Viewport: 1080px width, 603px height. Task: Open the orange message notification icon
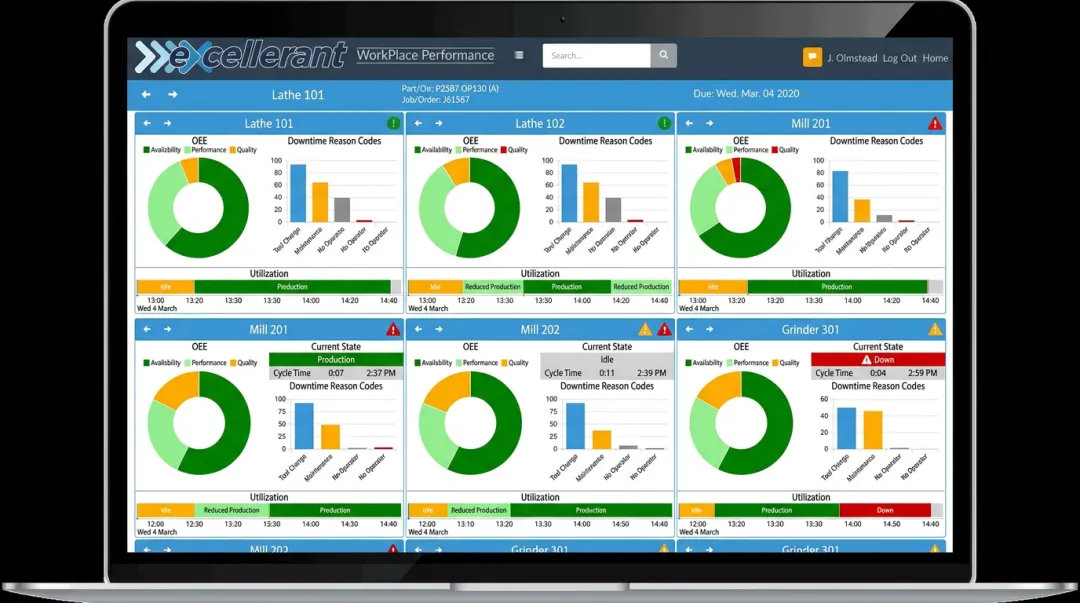812,57
